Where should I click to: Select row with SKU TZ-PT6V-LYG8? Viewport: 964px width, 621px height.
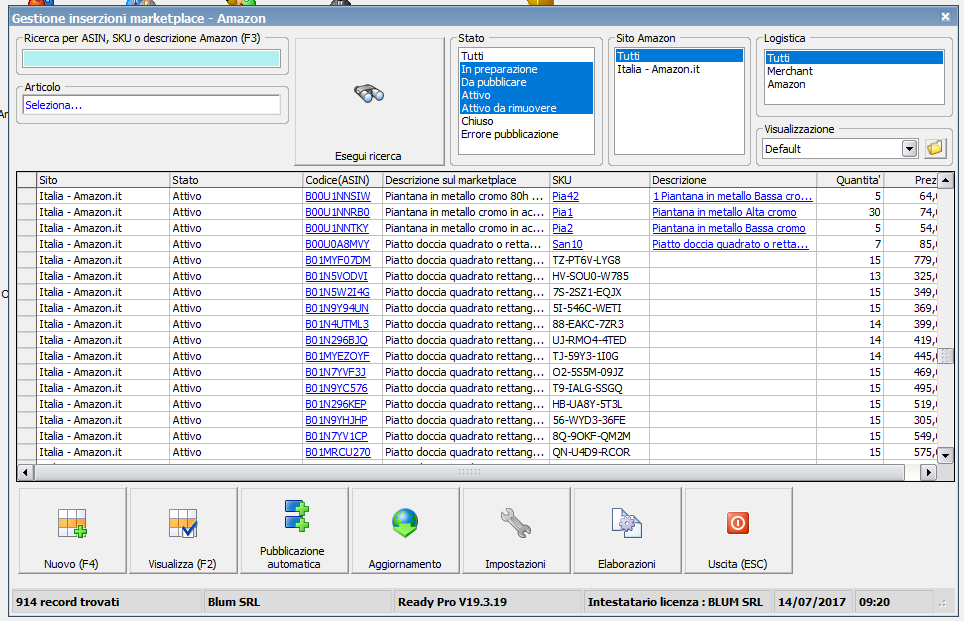[x=476, y=260]
